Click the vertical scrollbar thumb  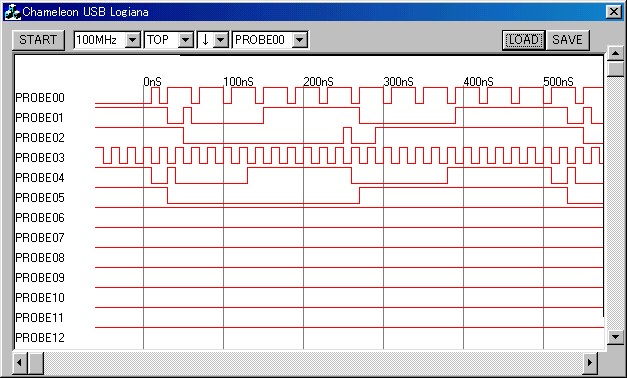tap(615, 68)
